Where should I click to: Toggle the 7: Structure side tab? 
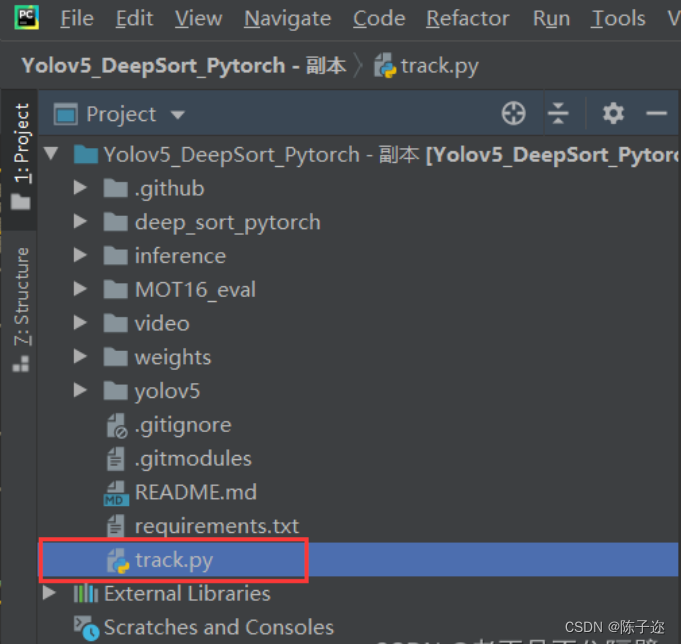coord(21,308)
